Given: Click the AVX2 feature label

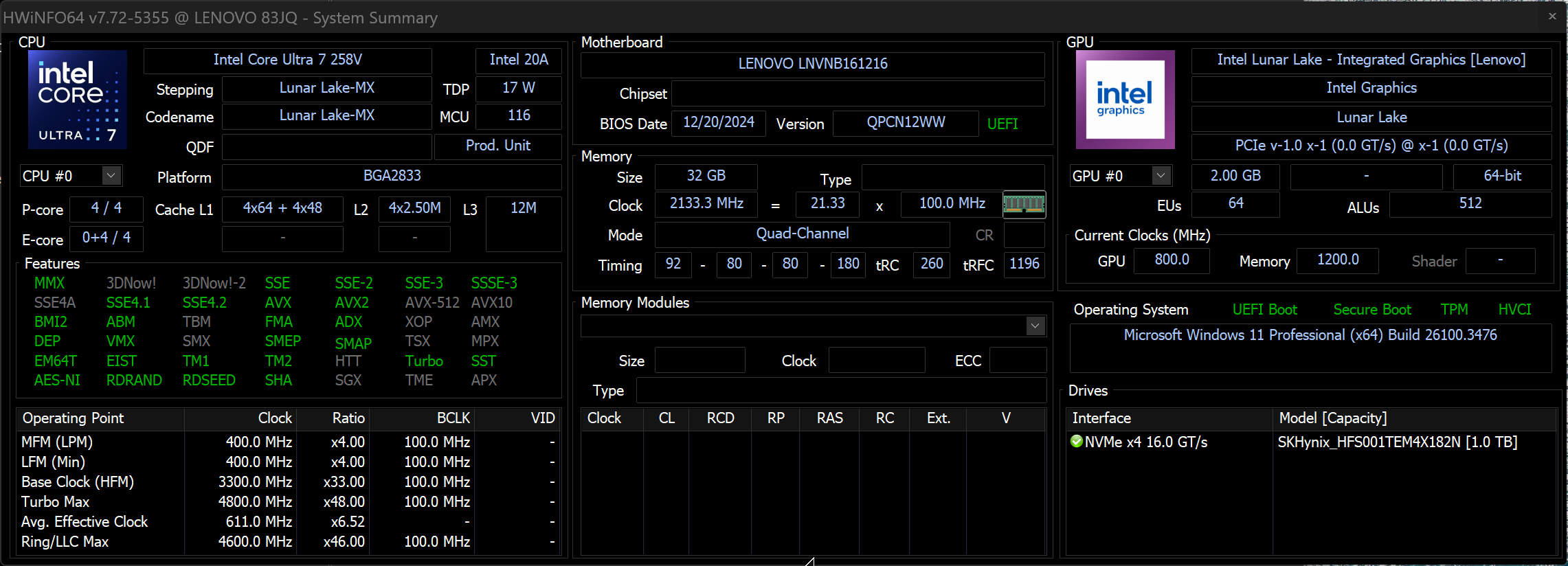Looking at the screenshot, I should 352,303.
